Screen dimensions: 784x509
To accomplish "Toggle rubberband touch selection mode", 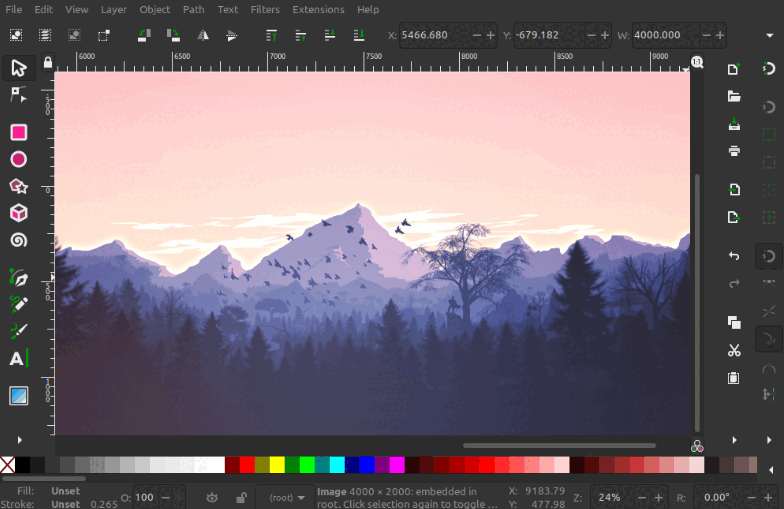I will [x=104, y=35].
